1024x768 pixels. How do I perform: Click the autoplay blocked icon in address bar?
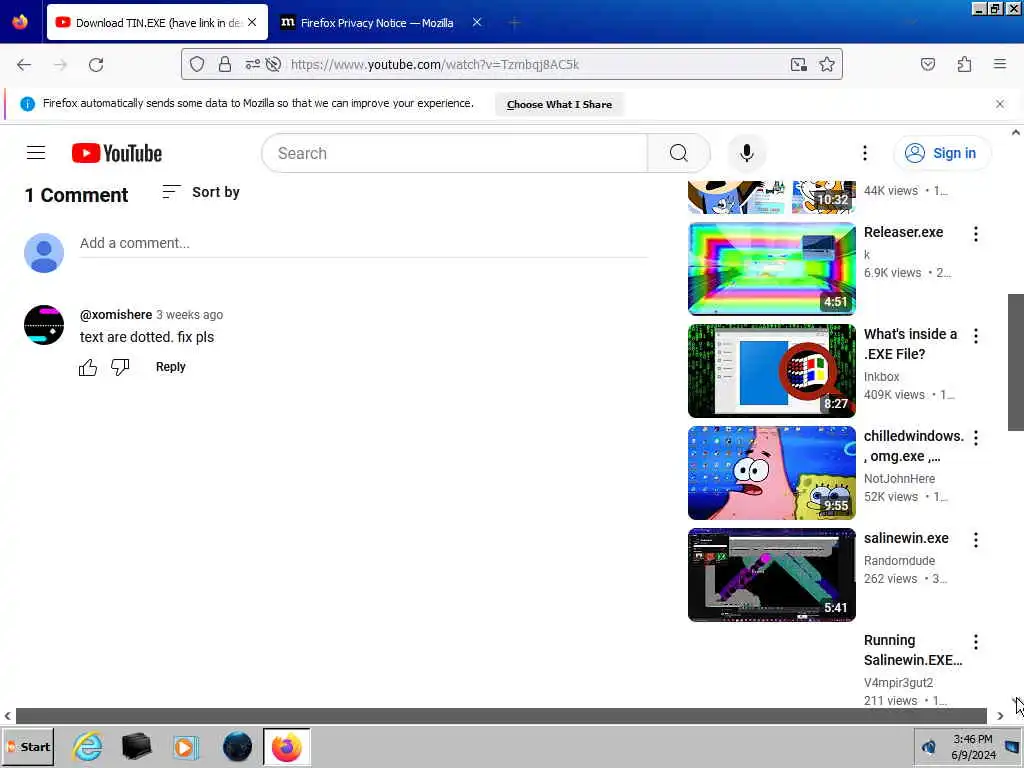274,64
